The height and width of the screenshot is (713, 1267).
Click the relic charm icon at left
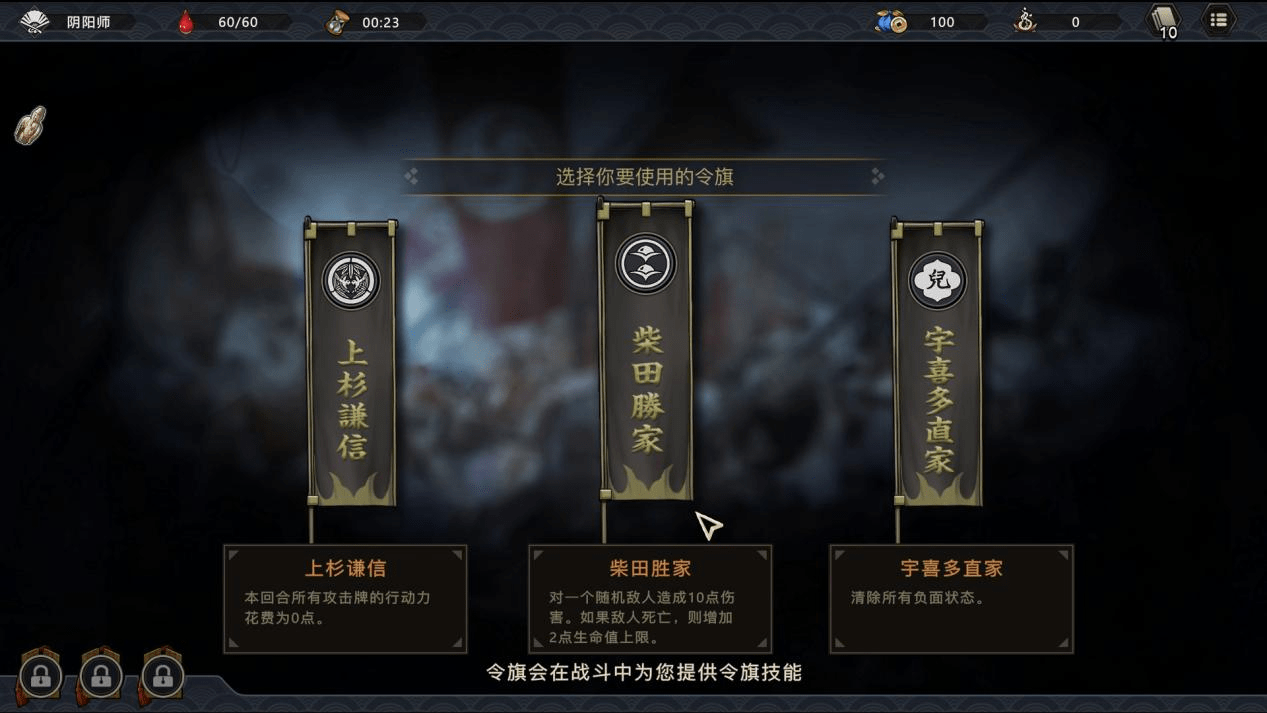pyautogui.click(x=30, y=125)
